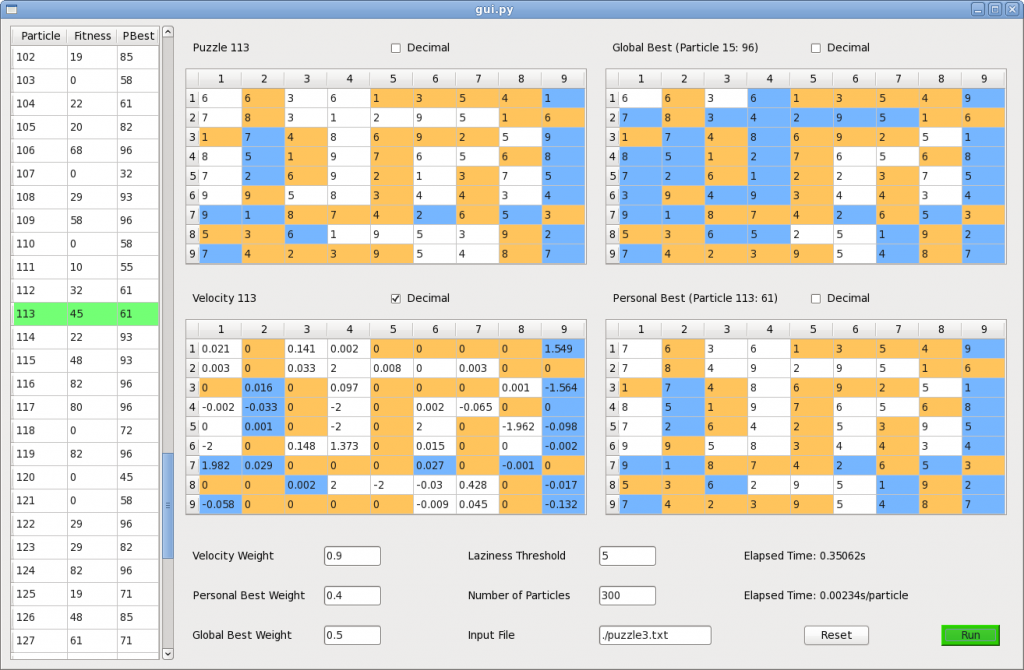Click velocity cell with value -0.058
1024x670 pixels.
point(220,505)
